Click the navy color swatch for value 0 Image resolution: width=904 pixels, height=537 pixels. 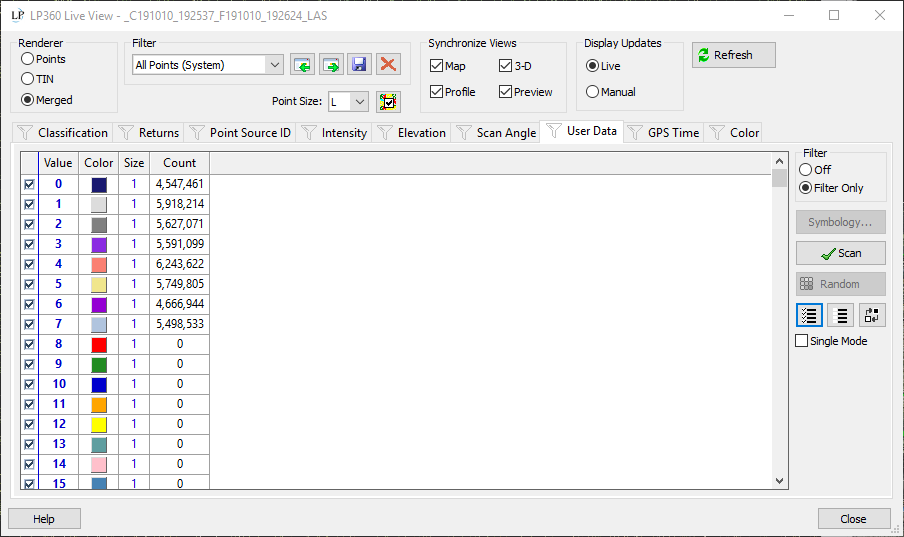click(99, 185)
